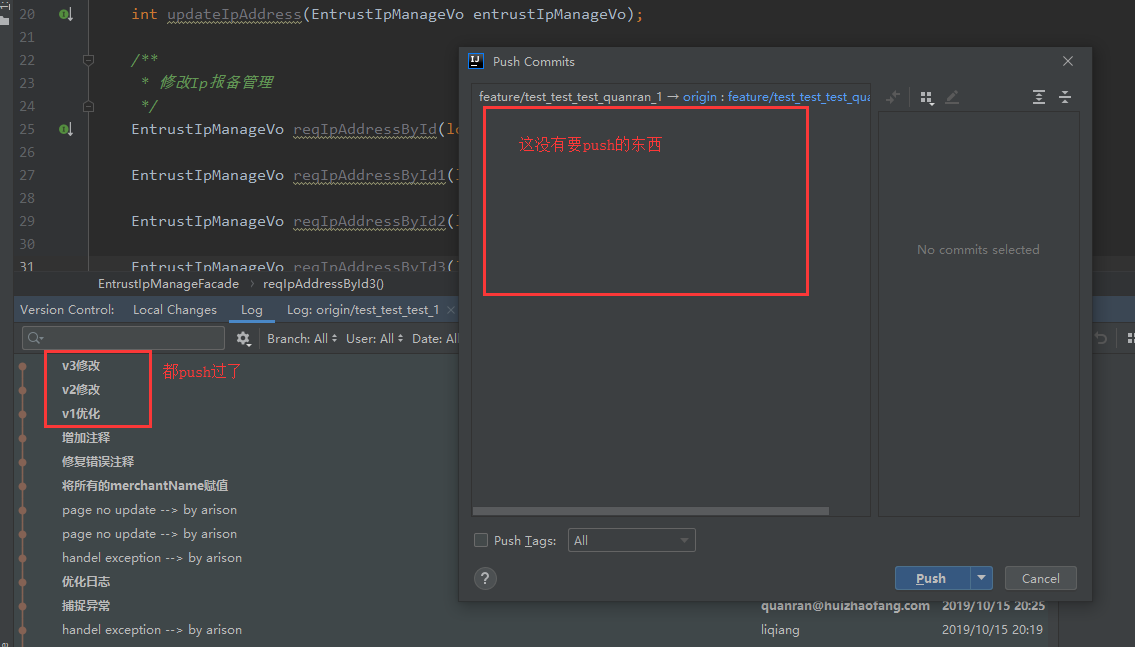Click the undo arrow icon in Log toolbar
The image size is (1135, 647).
pos(1100,338)
